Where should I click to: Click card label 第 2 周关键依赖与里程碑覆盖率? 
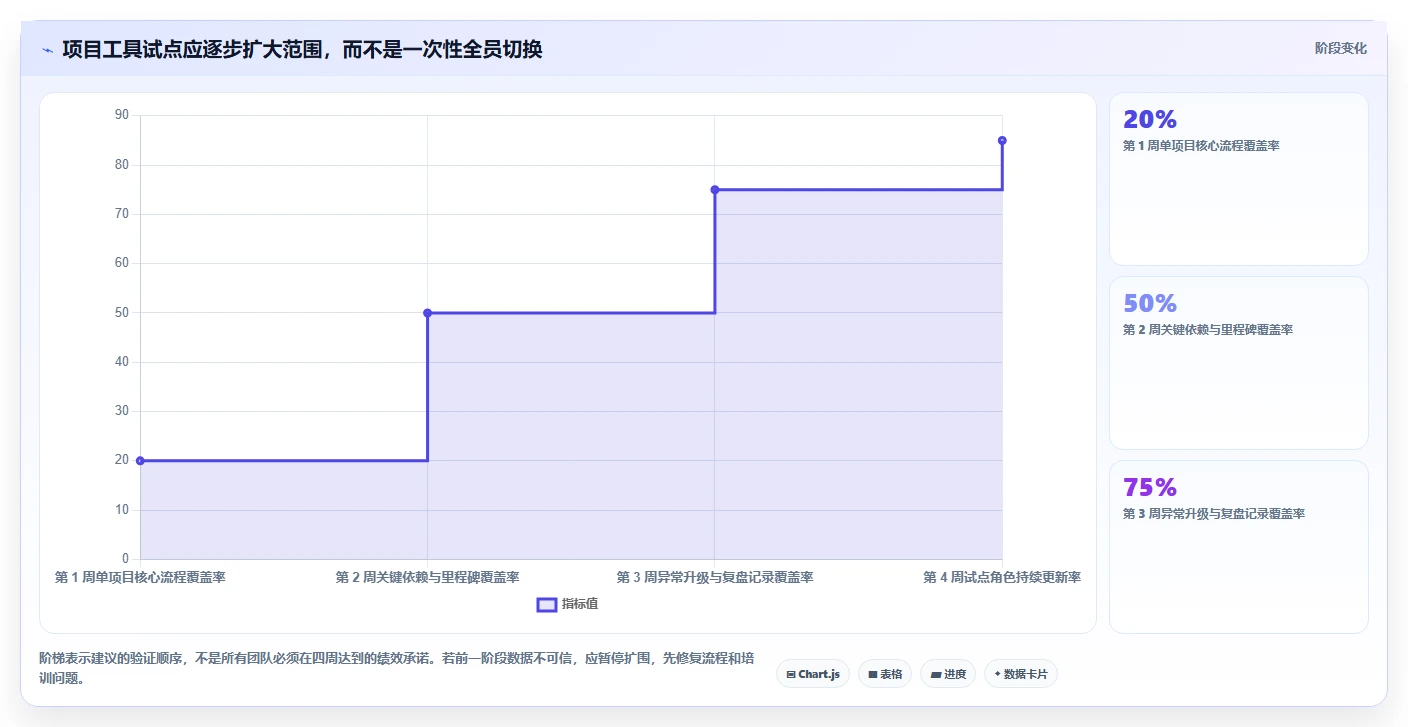point(1208,330)
